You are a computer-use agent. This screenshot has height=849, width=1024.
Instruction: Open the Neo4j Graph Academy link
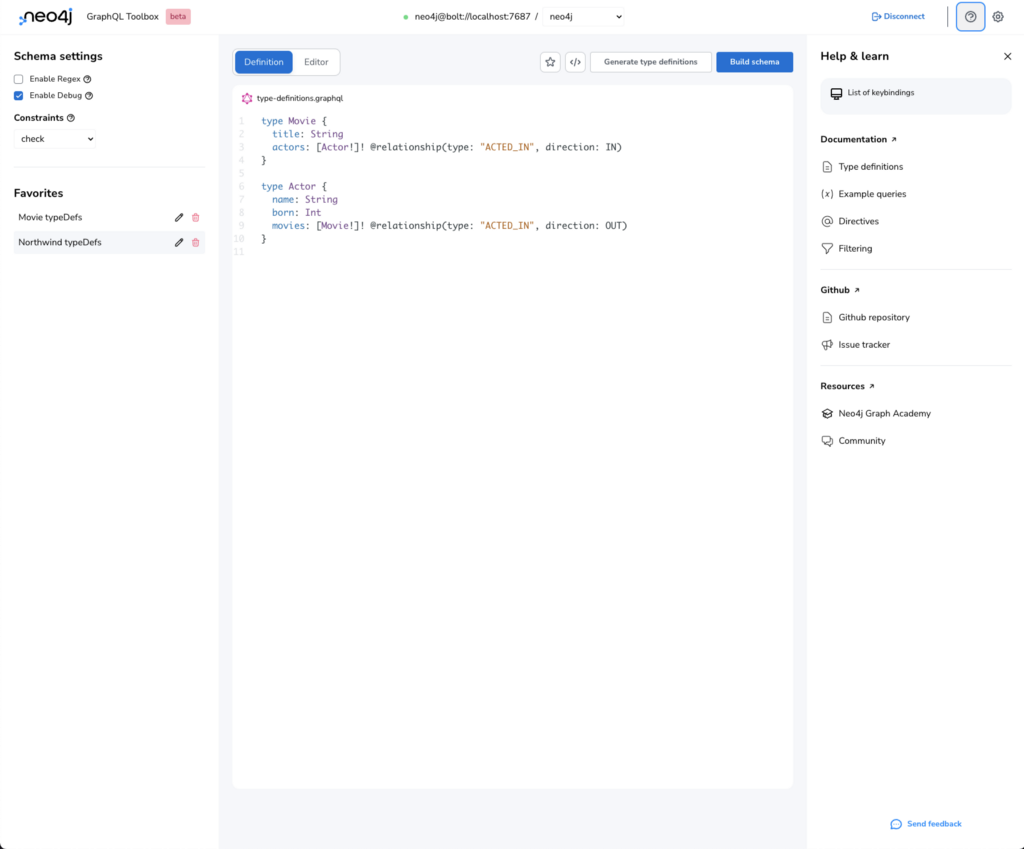tap(884, 413)
